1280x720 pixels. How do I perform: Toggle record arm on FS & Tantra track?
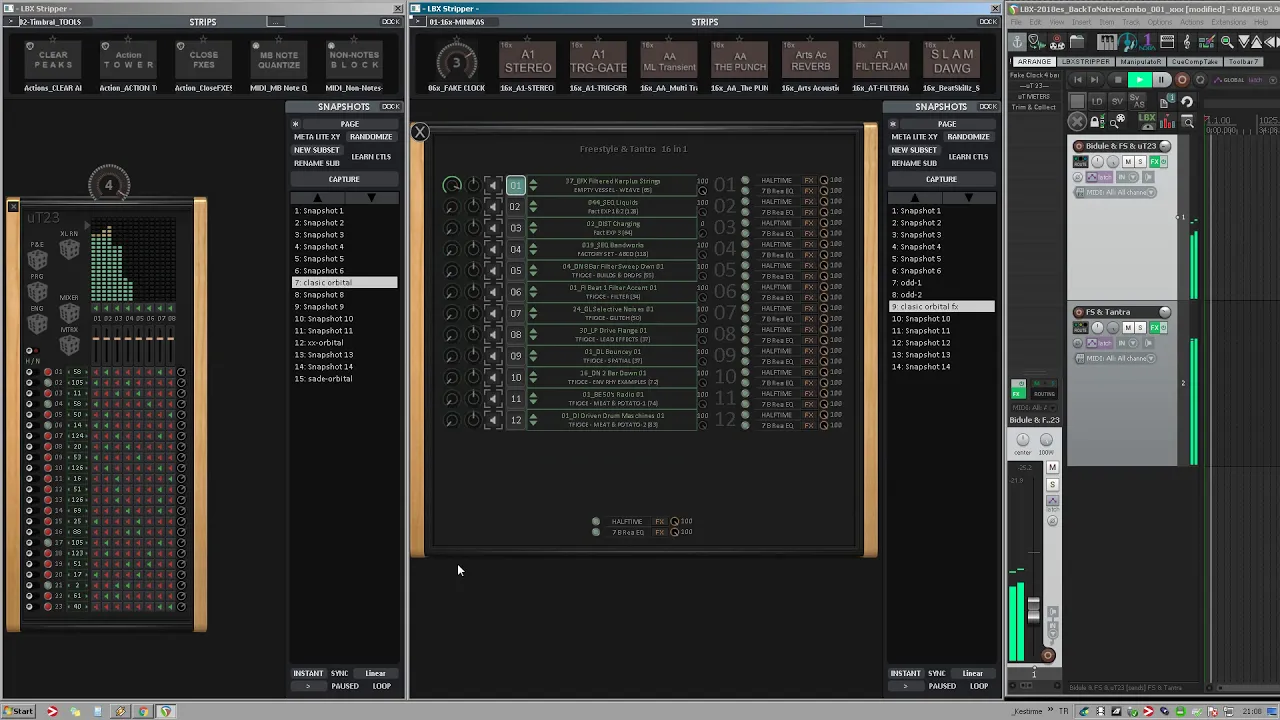1078,312
